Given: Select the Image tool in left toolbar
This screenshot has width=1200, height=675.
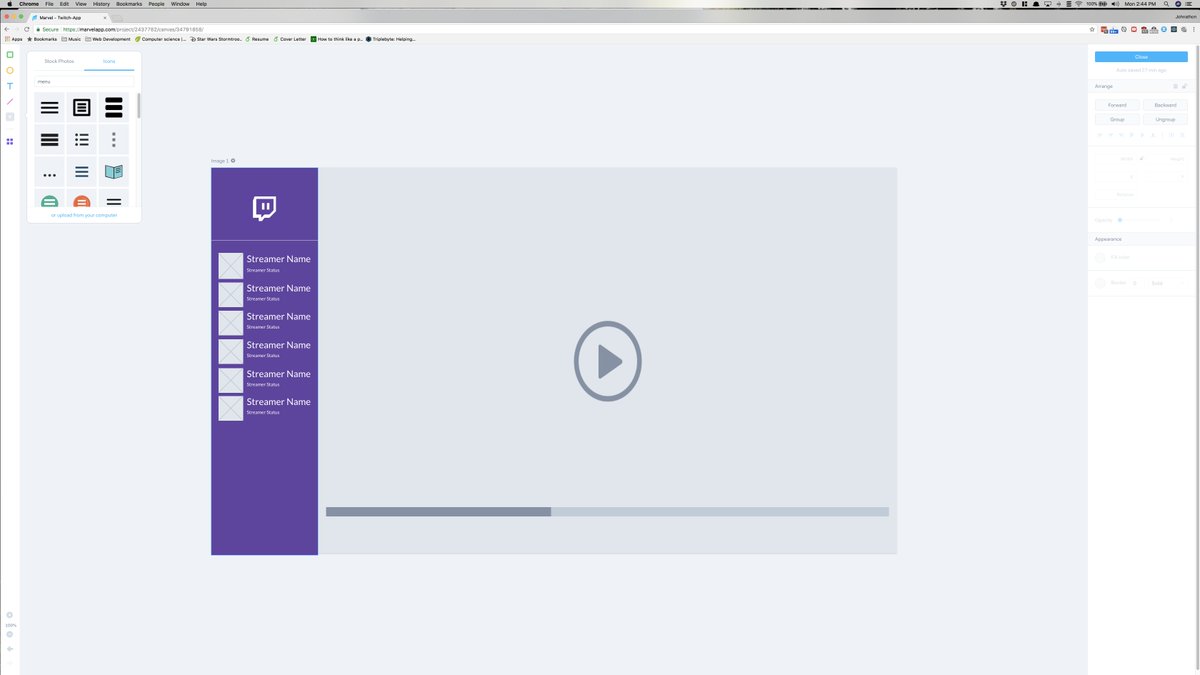Looking at the screenshot, I should pyautogui.click(x=10, y=117).
